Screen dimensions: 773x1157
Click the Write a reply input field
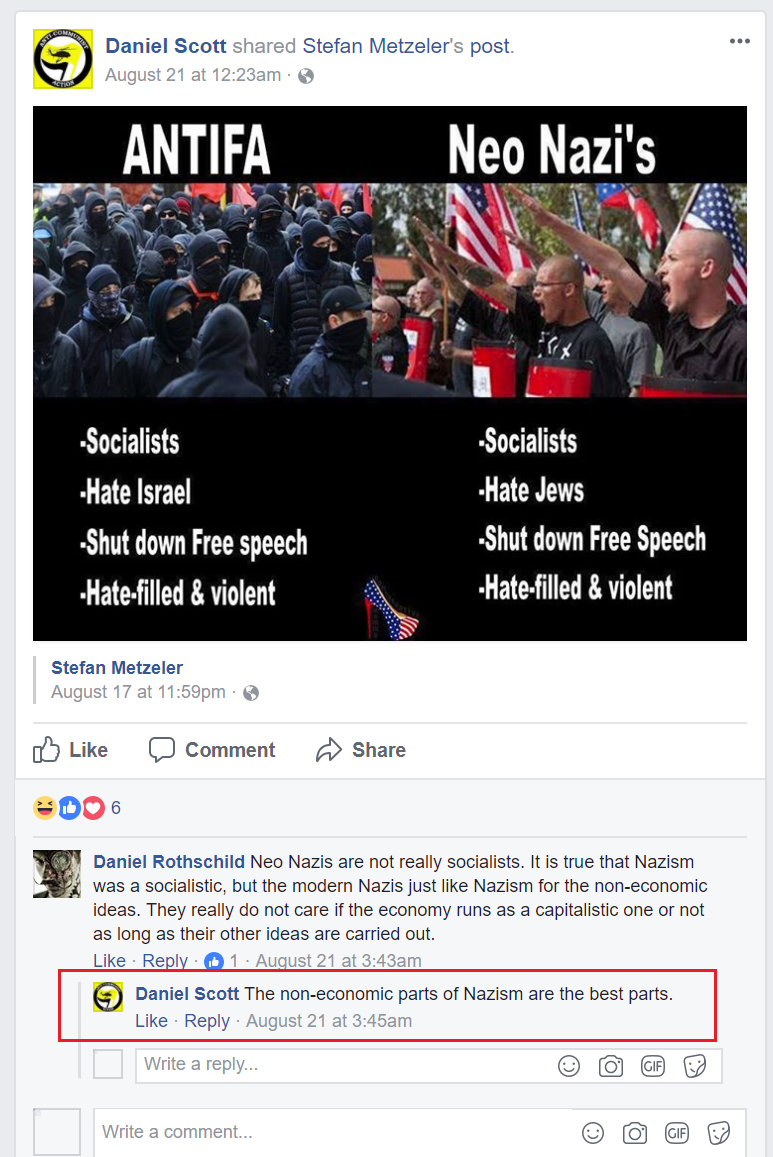click(344, 1066)
